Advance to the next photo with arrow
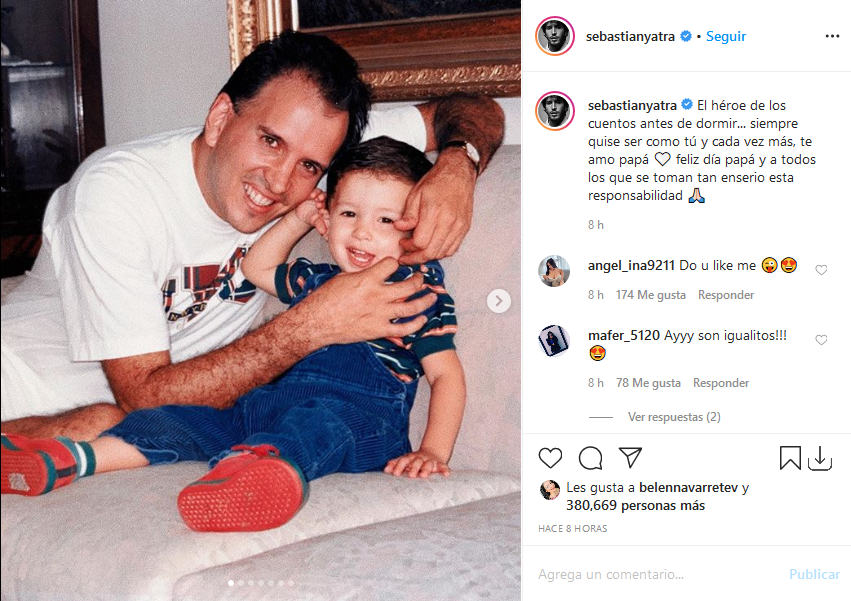Image resolution: width=851 pixels, height=601 pixels. point(498,301)
